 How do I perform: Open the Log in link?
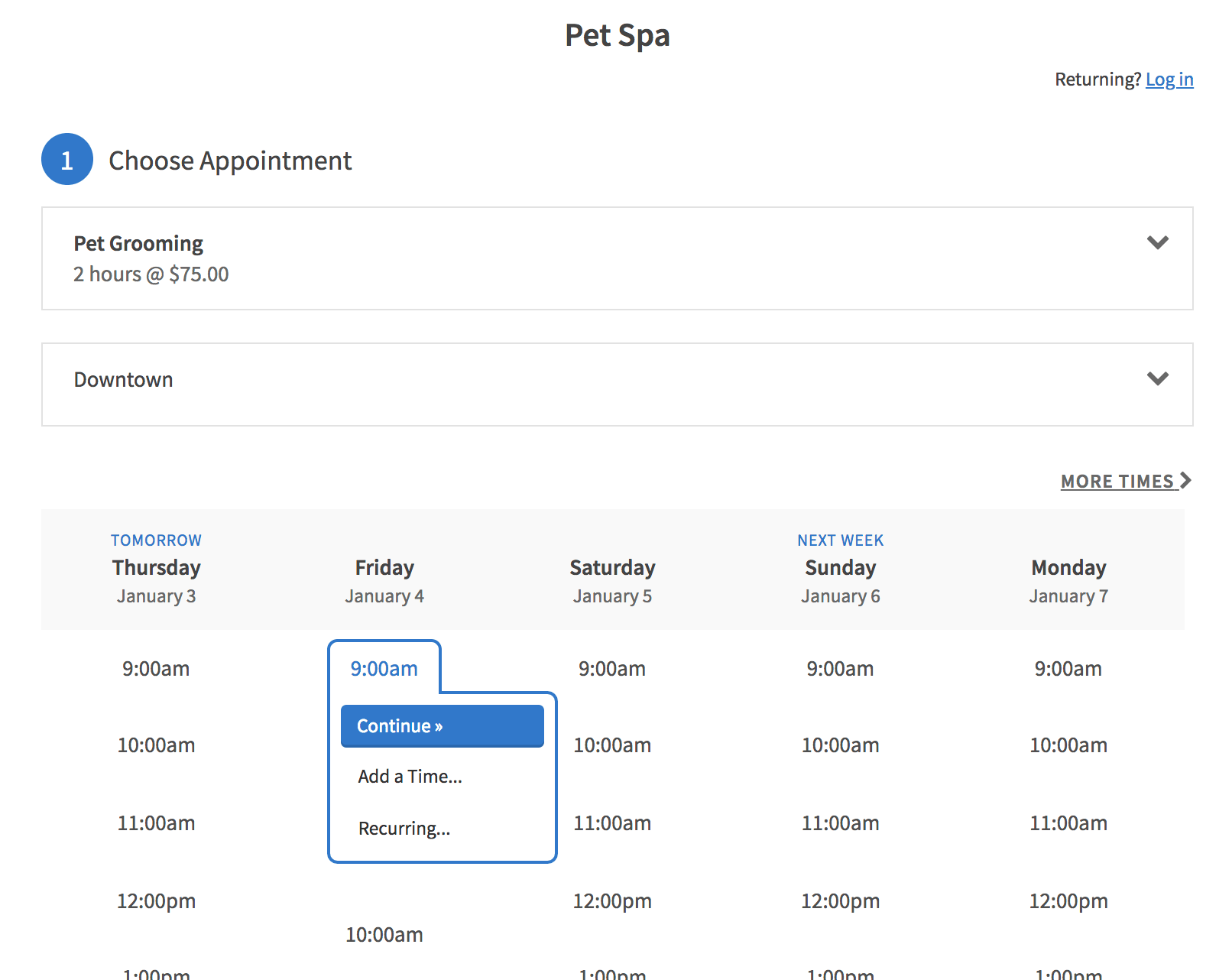click(1169, 80)
